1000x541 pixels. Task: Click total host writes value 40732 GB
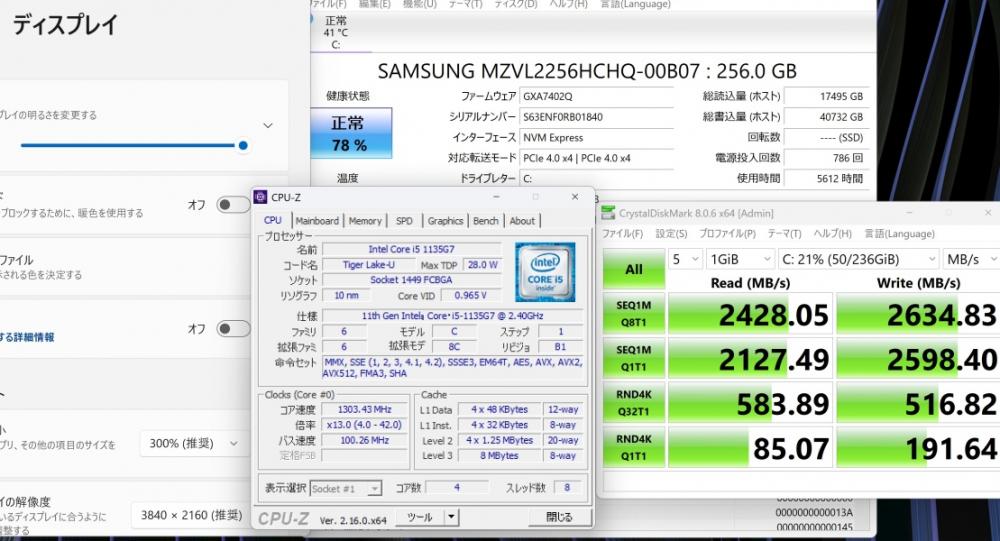pos(825,117)
